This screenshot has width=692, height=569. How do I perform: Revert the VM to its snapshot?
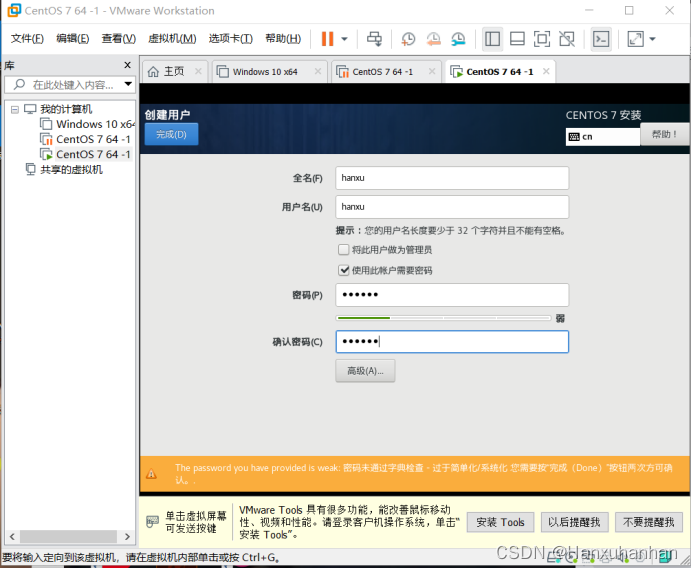pyautogui.click(x=433, y=39)
